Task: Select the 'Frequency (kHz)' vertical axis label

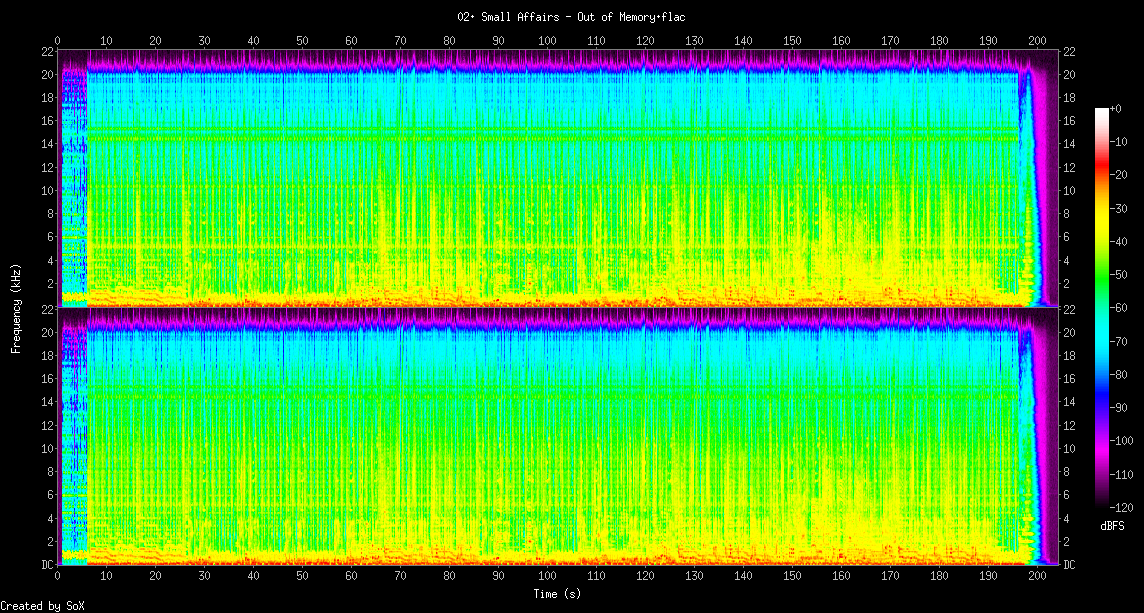Action: click(16, 306)
